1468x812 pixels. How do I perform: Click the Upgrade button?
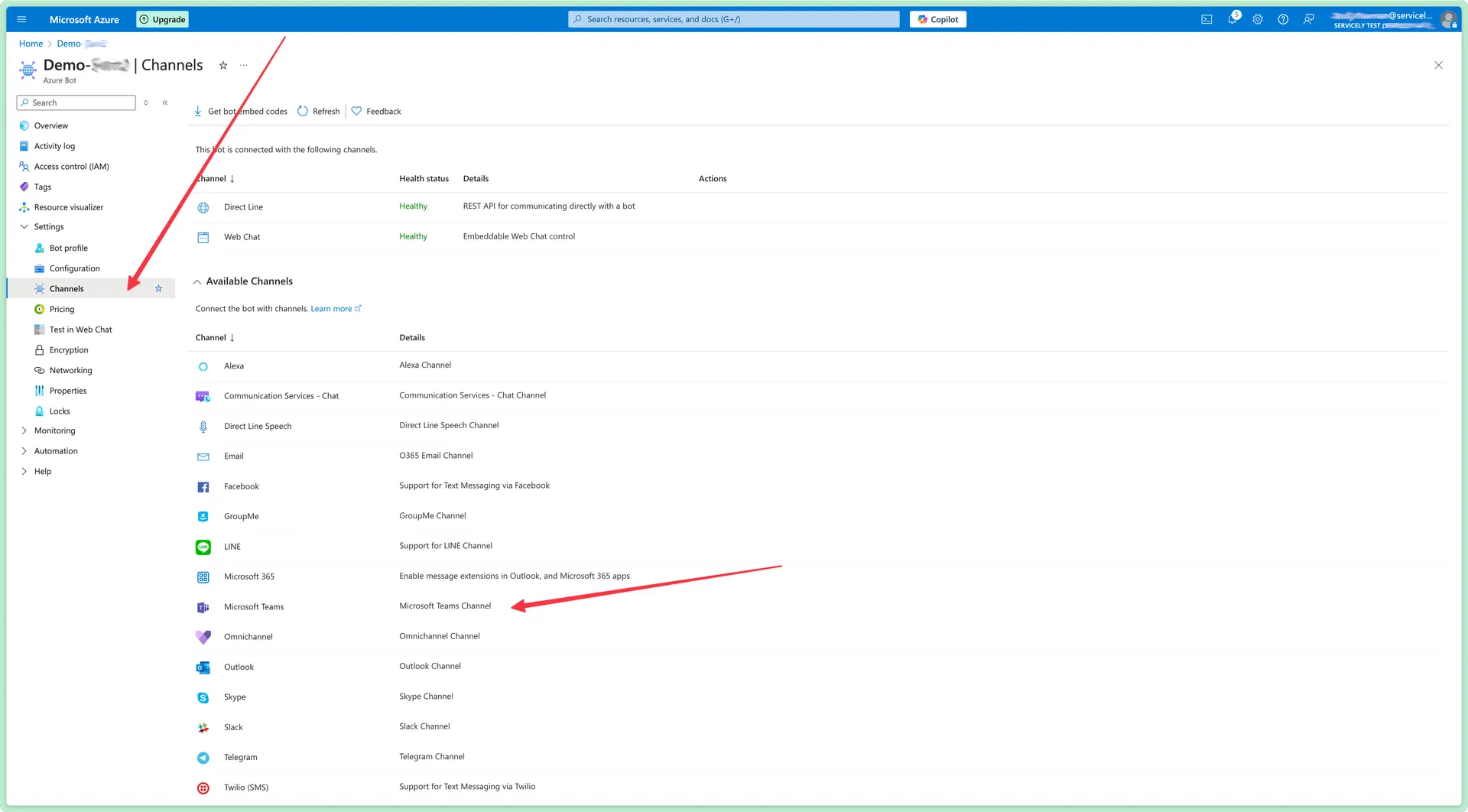pyautogui.click(x=162, y=19)
